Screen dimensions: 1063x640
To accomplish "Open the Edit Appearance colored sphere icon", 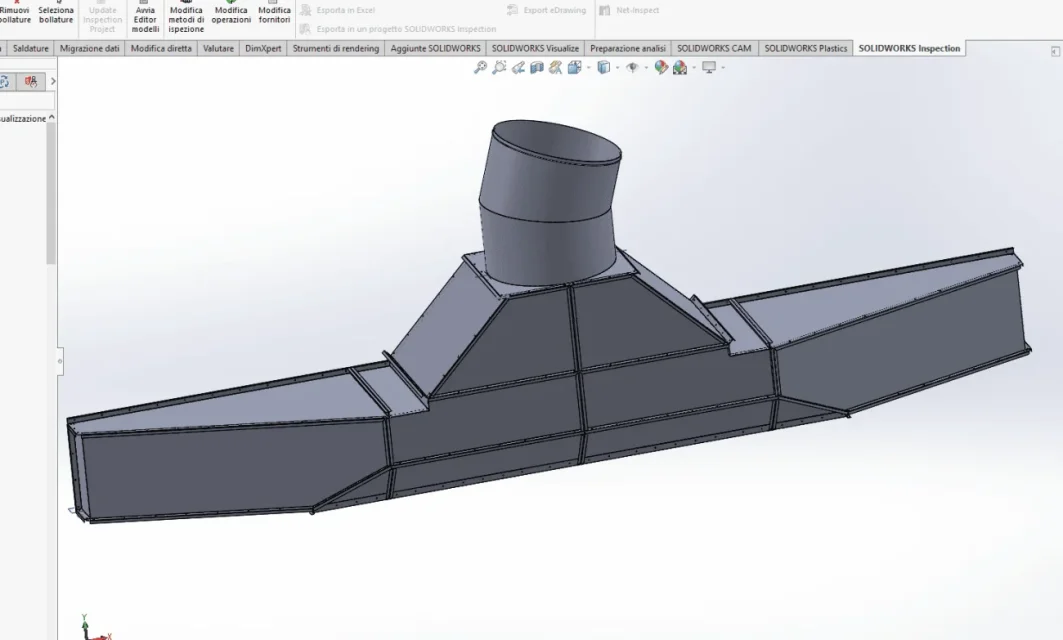I will (x=661, y=67).
